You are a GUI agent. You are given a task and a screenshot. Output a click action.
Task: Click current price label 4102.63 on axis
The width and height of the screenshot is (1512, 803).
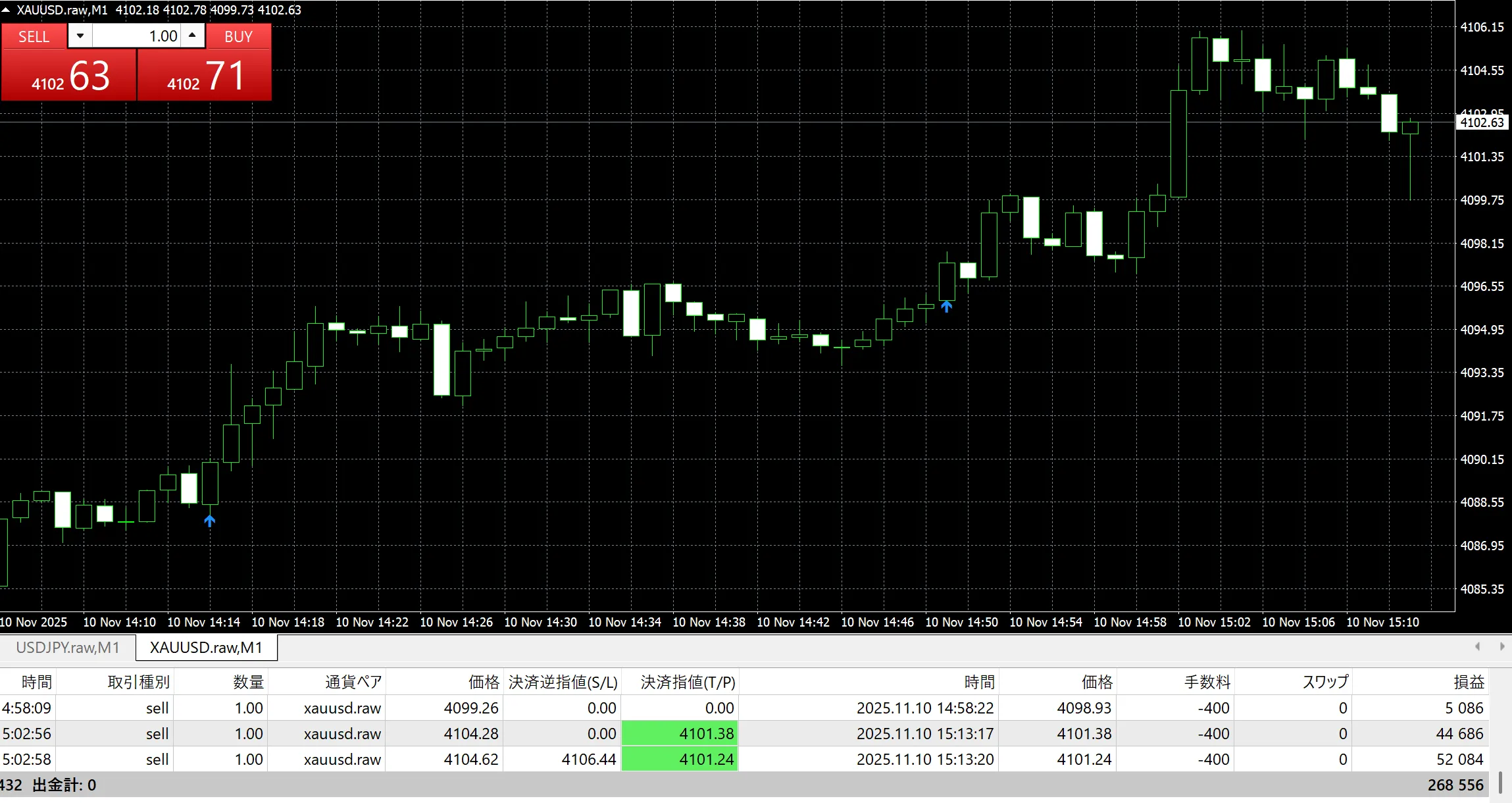click(x=1482, y=122)
